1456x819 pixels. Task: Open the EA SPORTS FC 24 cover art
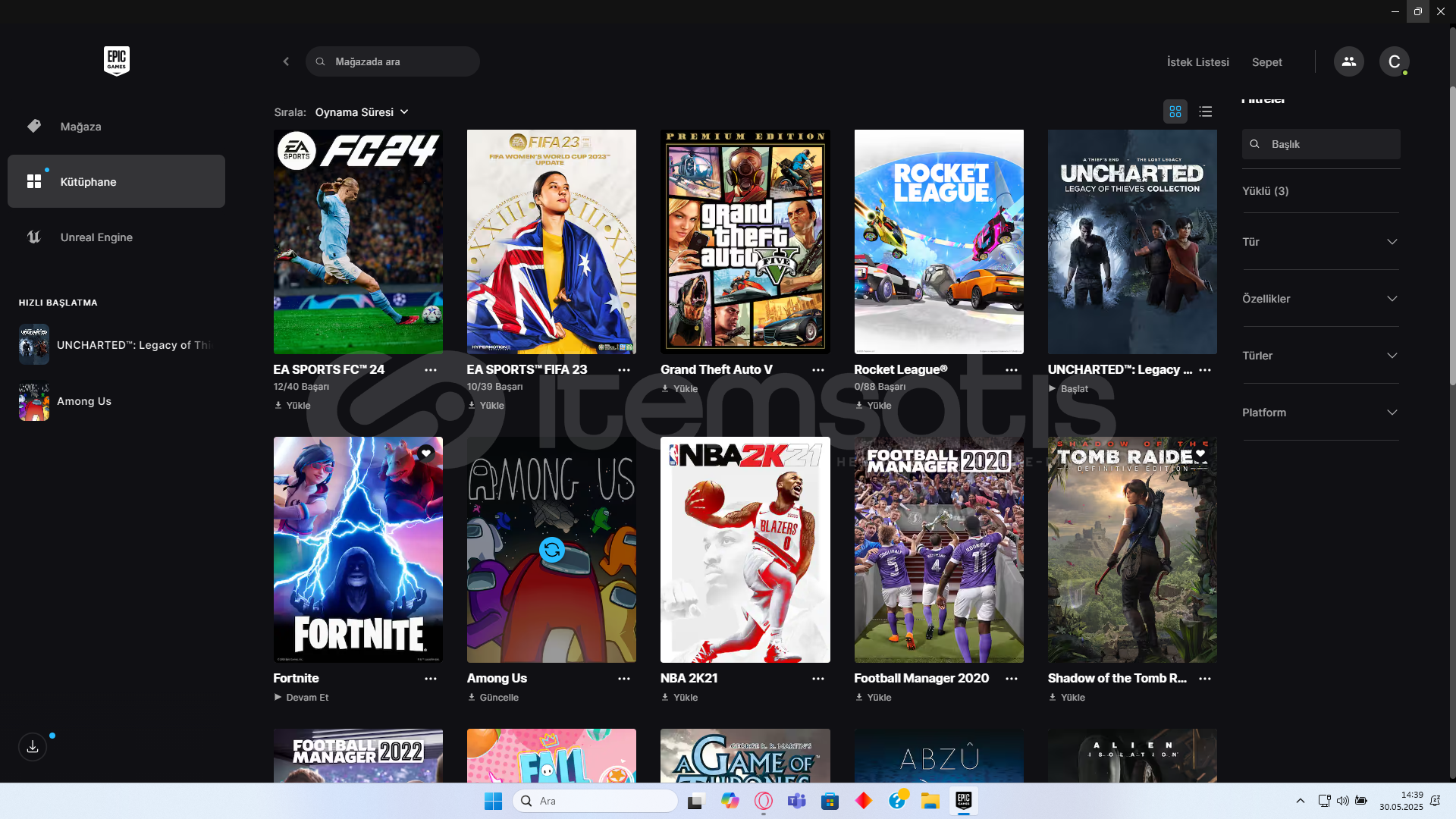coord(358,242)
